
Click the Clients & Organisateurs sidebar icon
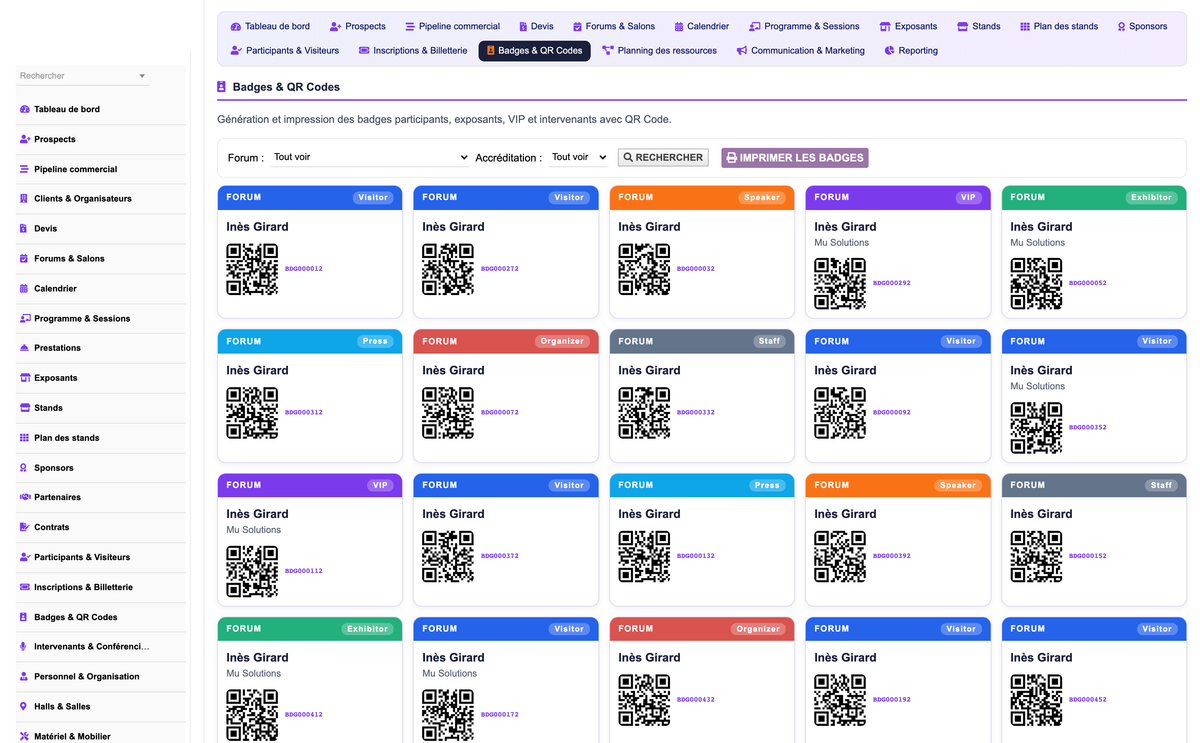point(25,199)
